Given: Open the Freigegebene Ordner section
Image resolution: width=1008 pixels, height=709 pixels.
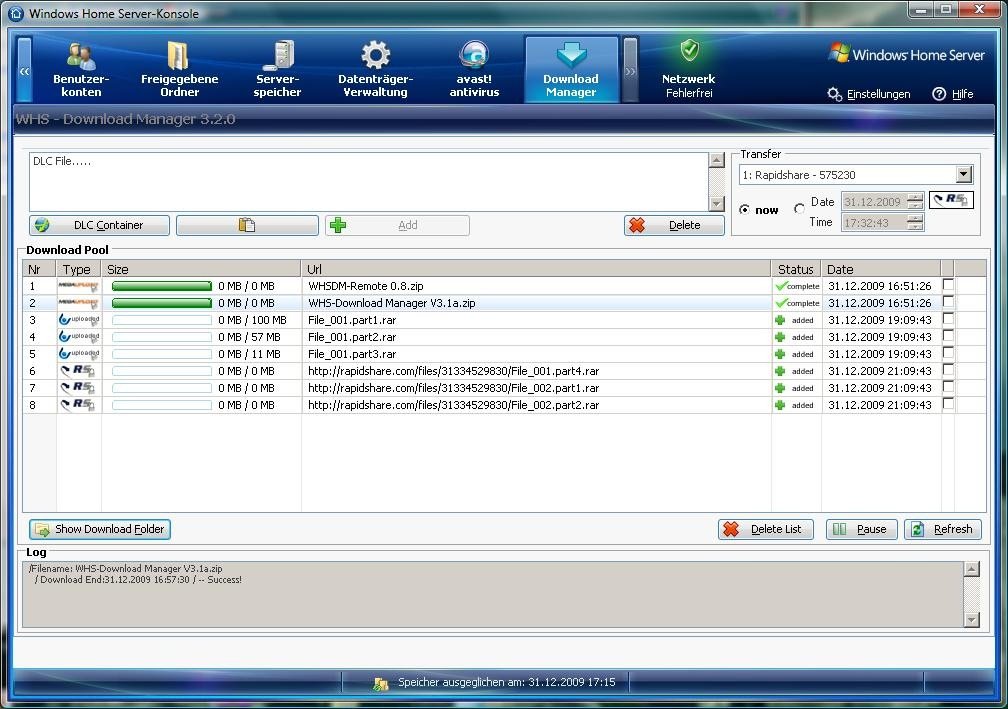Looking at the screenshot, I should [179, 69].
